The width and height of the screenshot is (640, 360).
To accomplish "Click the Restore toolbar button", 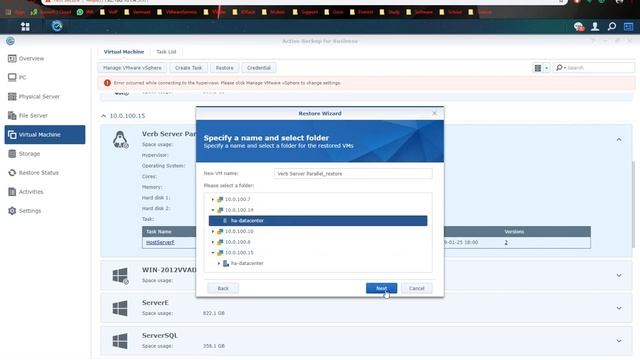I will point(224,68).
